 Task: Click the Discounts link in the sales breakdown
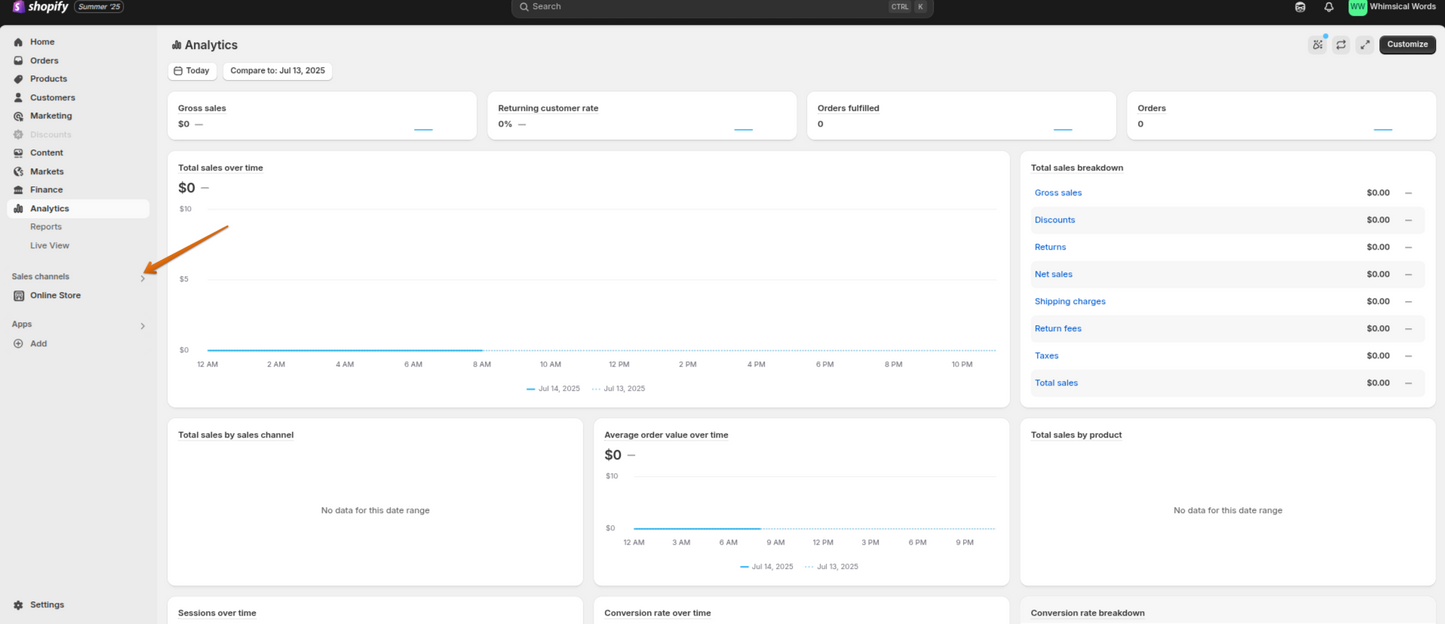pyautogui.click(x=1055, y=220)
